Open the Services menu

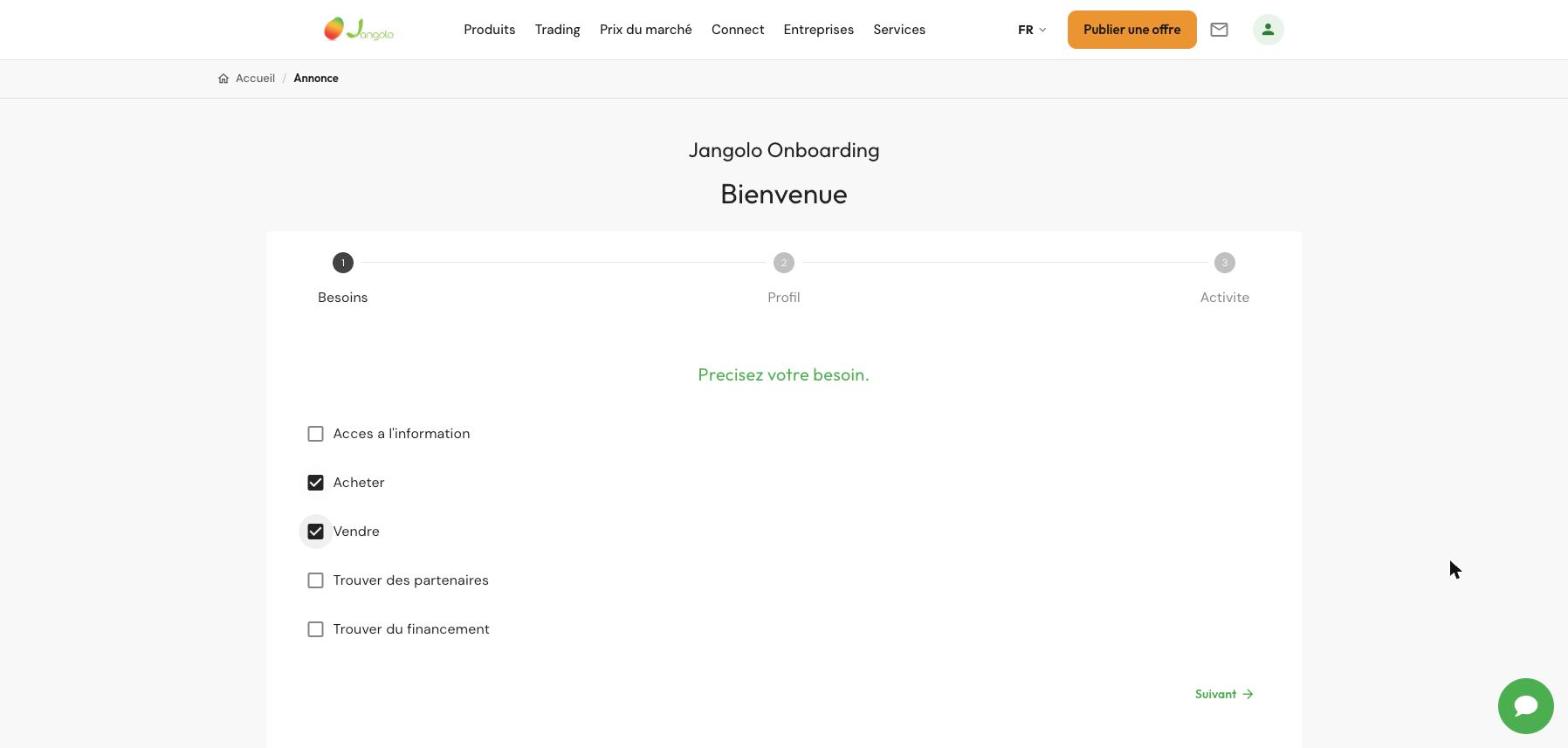899,30
